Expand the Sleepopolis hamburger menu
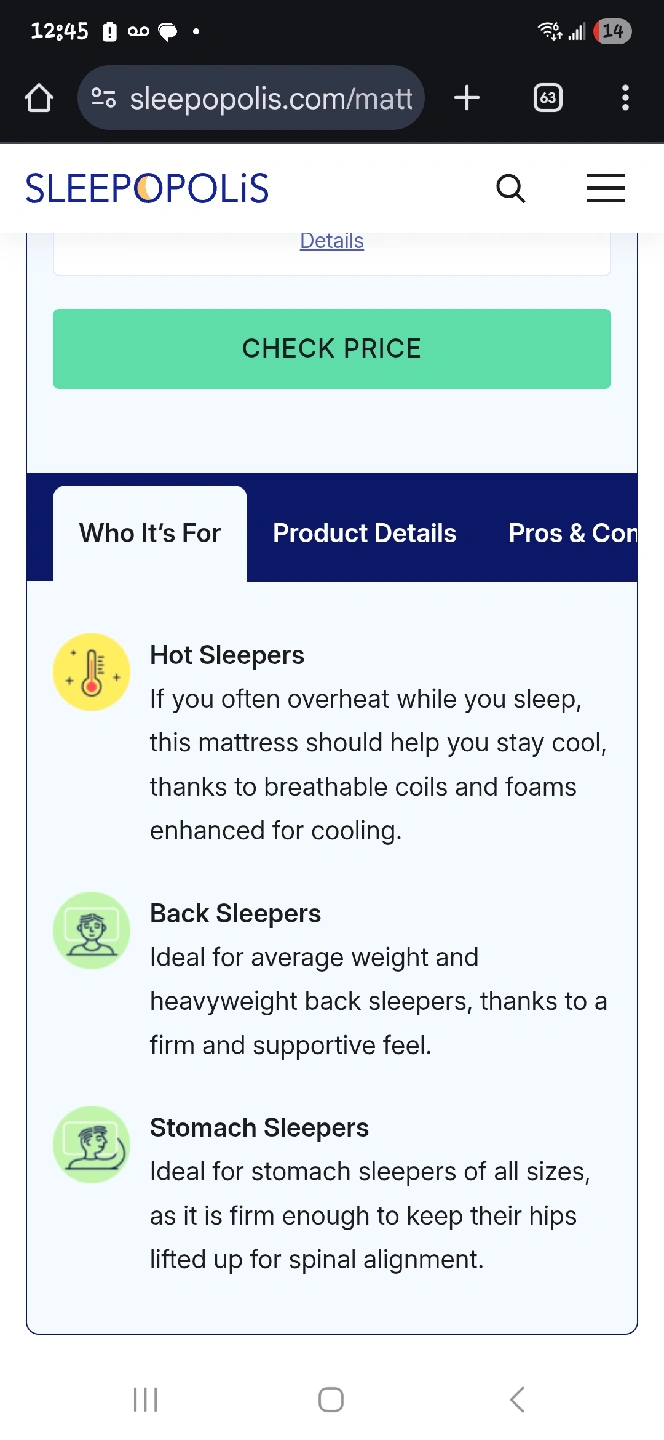The image size is (664, 1440). tap(605, 188)
